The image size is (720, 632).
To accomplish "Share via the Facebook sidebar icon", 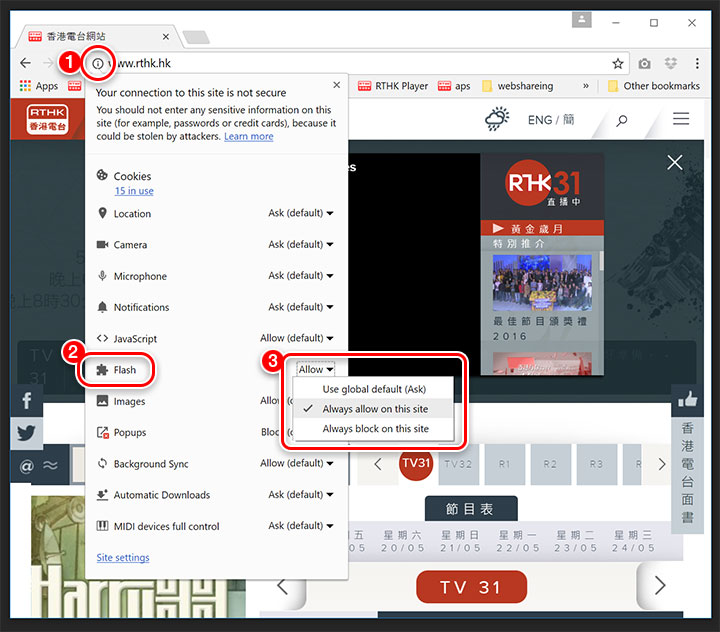I will [26, 401].
